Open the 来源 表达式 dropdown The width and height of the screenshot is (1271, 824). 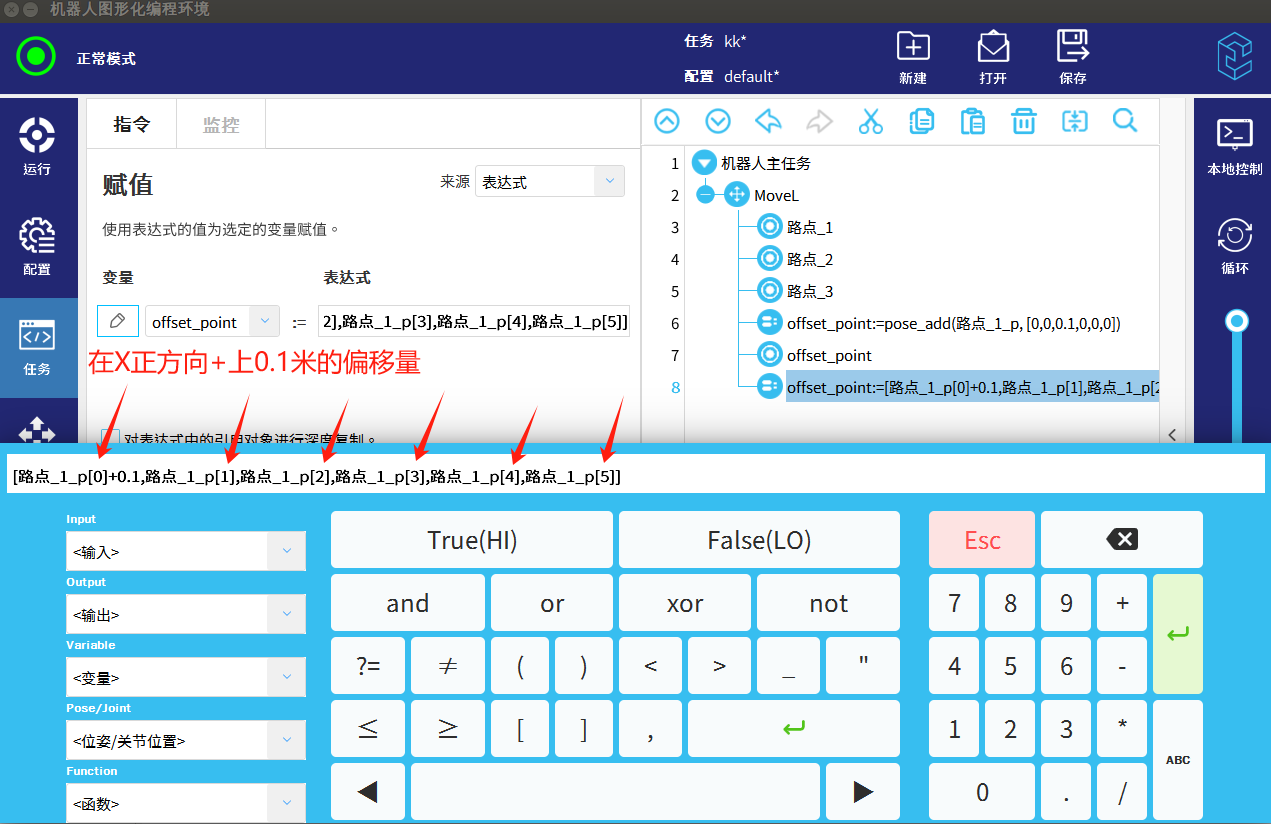pos(549,182)
